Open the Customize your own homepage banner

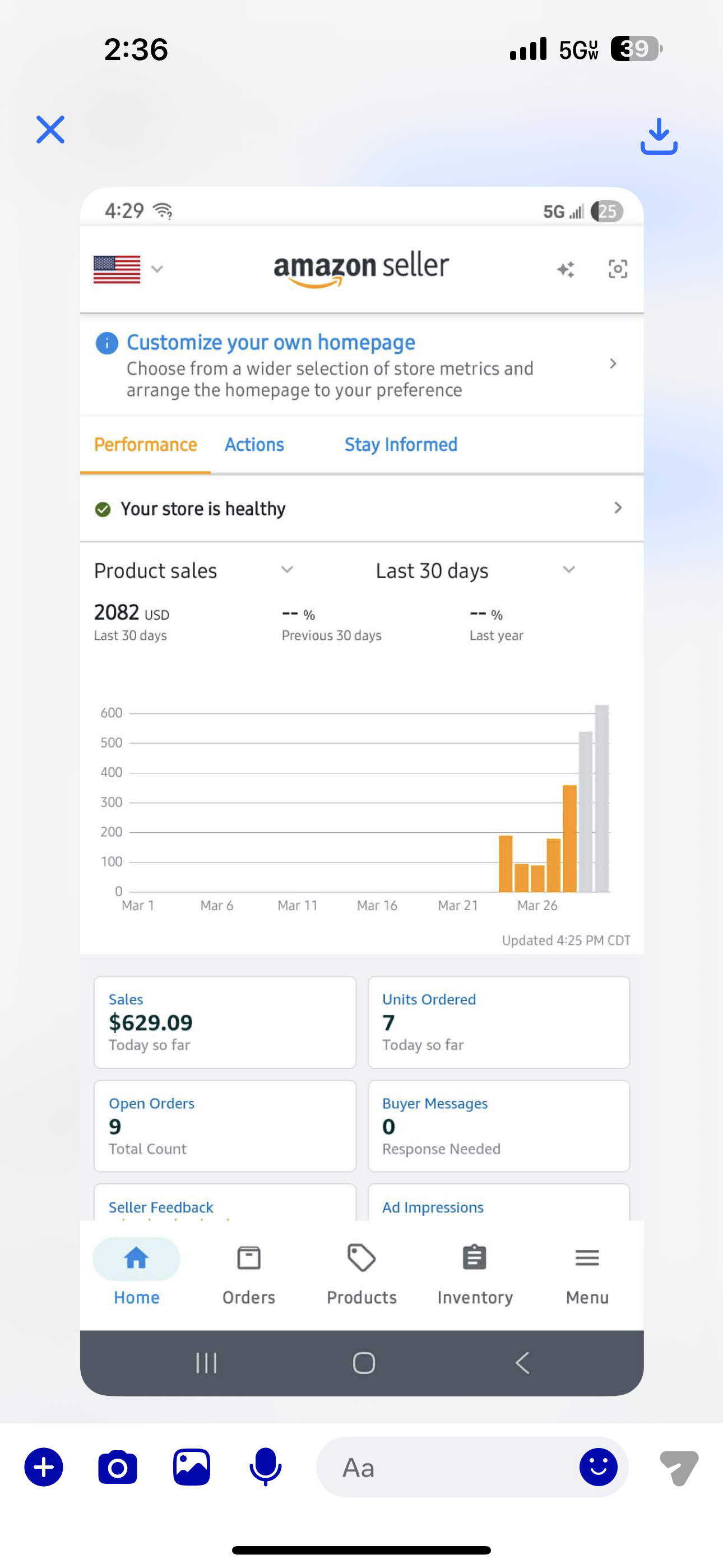click(x=361, y=365)
